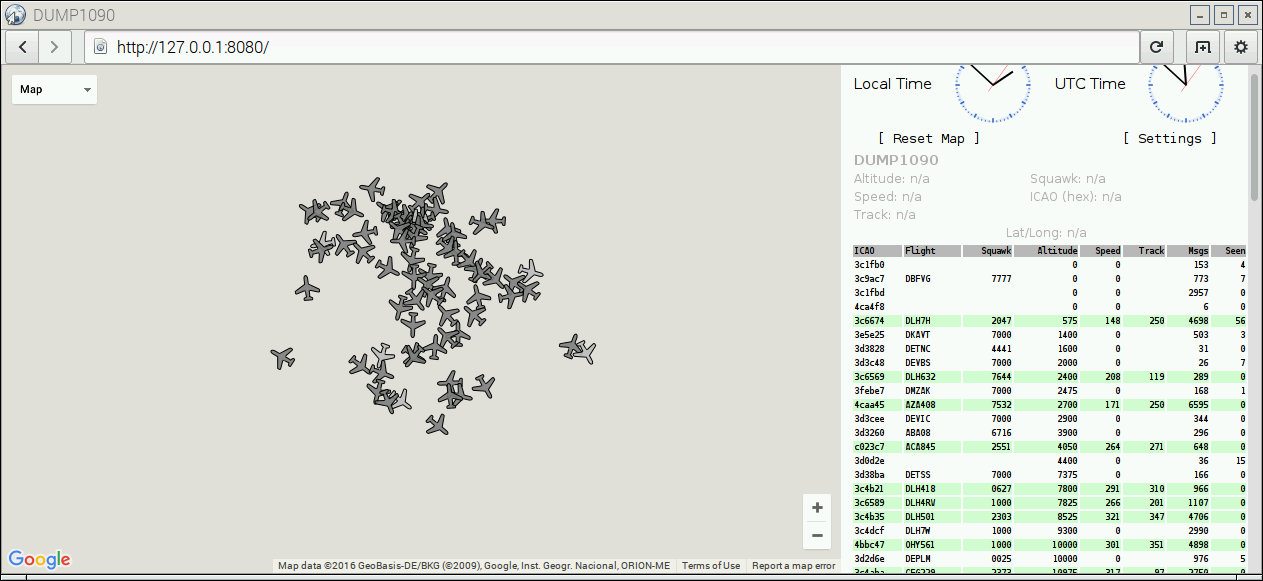The height and width of the screenshot is (581, 1263).
Task: Click Report a map error
Action: [x=793, y=566]
